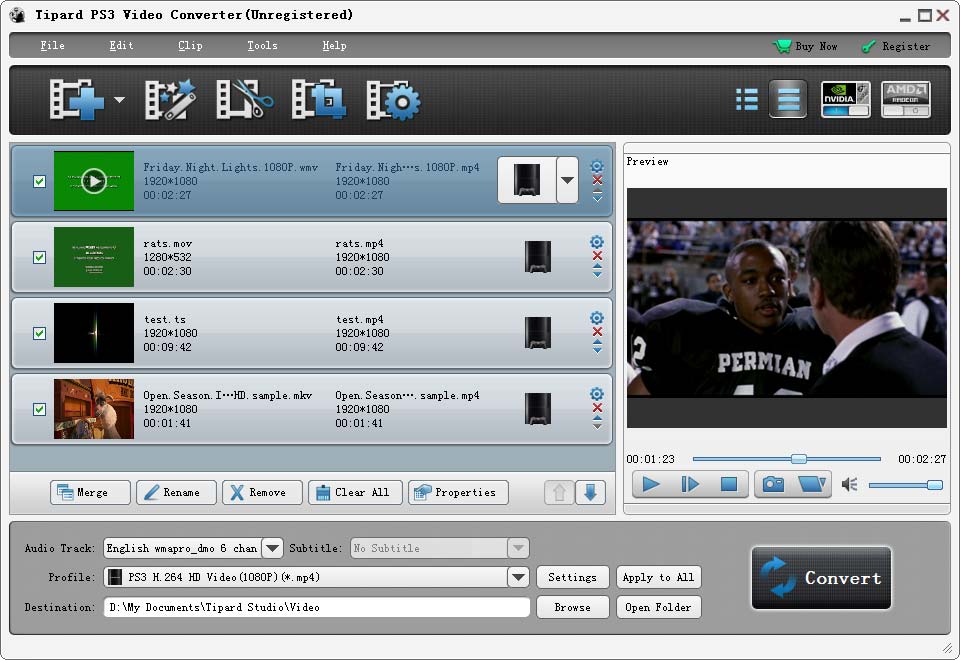
Task: Toggle AMD Radeon acceleration
Action: 906,99
